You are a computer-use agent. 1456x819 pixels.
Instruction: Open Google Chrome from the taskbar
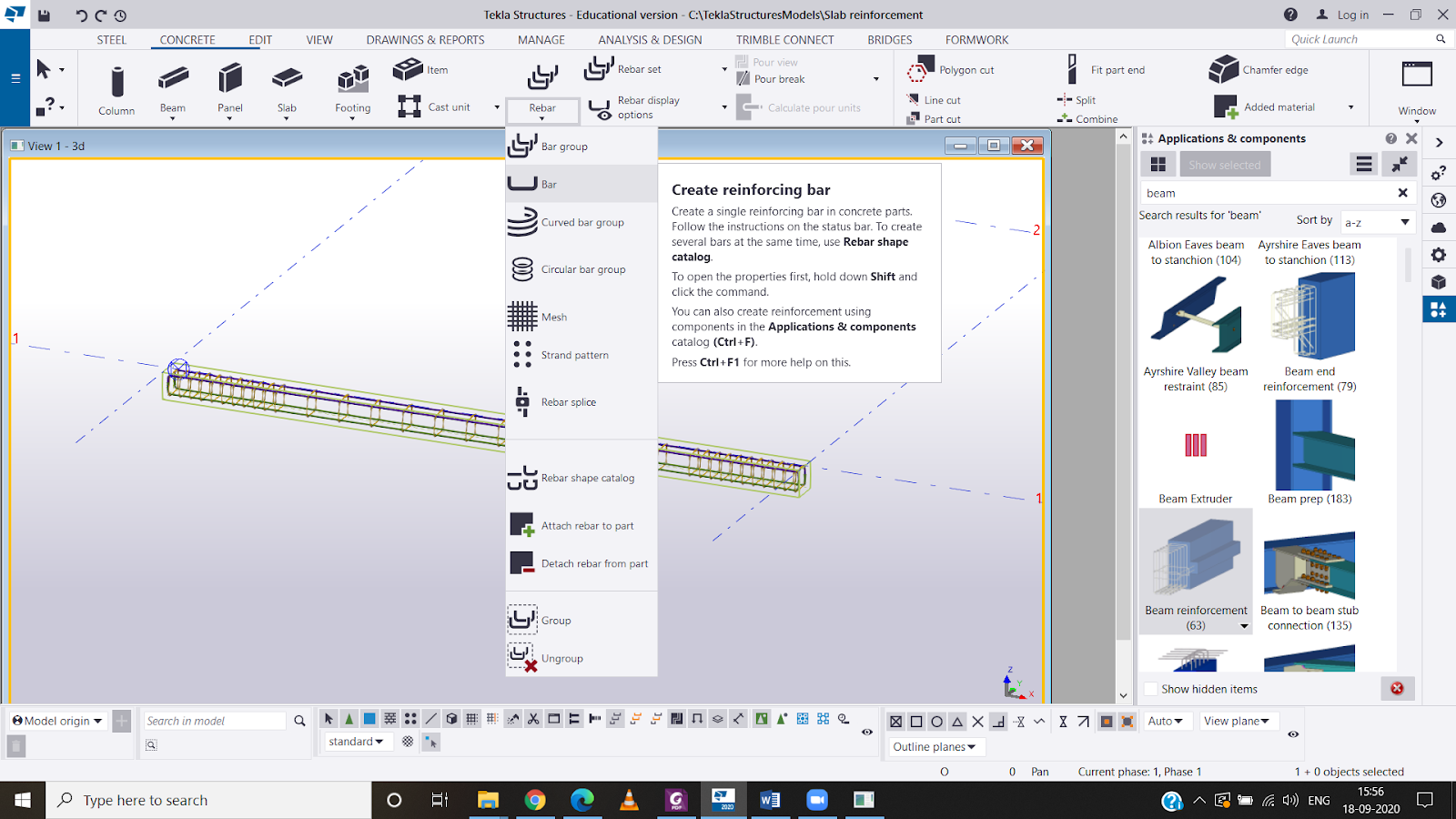535,800
